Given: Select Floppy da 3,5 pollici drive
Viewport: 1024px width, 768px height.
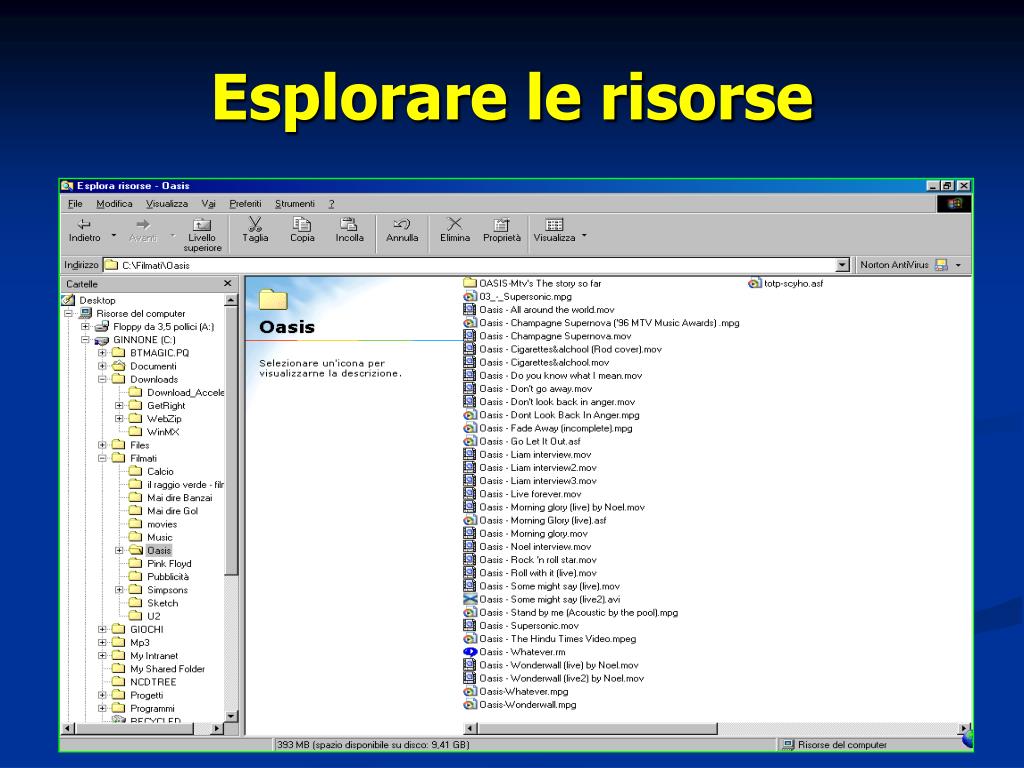Looking at the screenshot, I should [x=163, y=327].
